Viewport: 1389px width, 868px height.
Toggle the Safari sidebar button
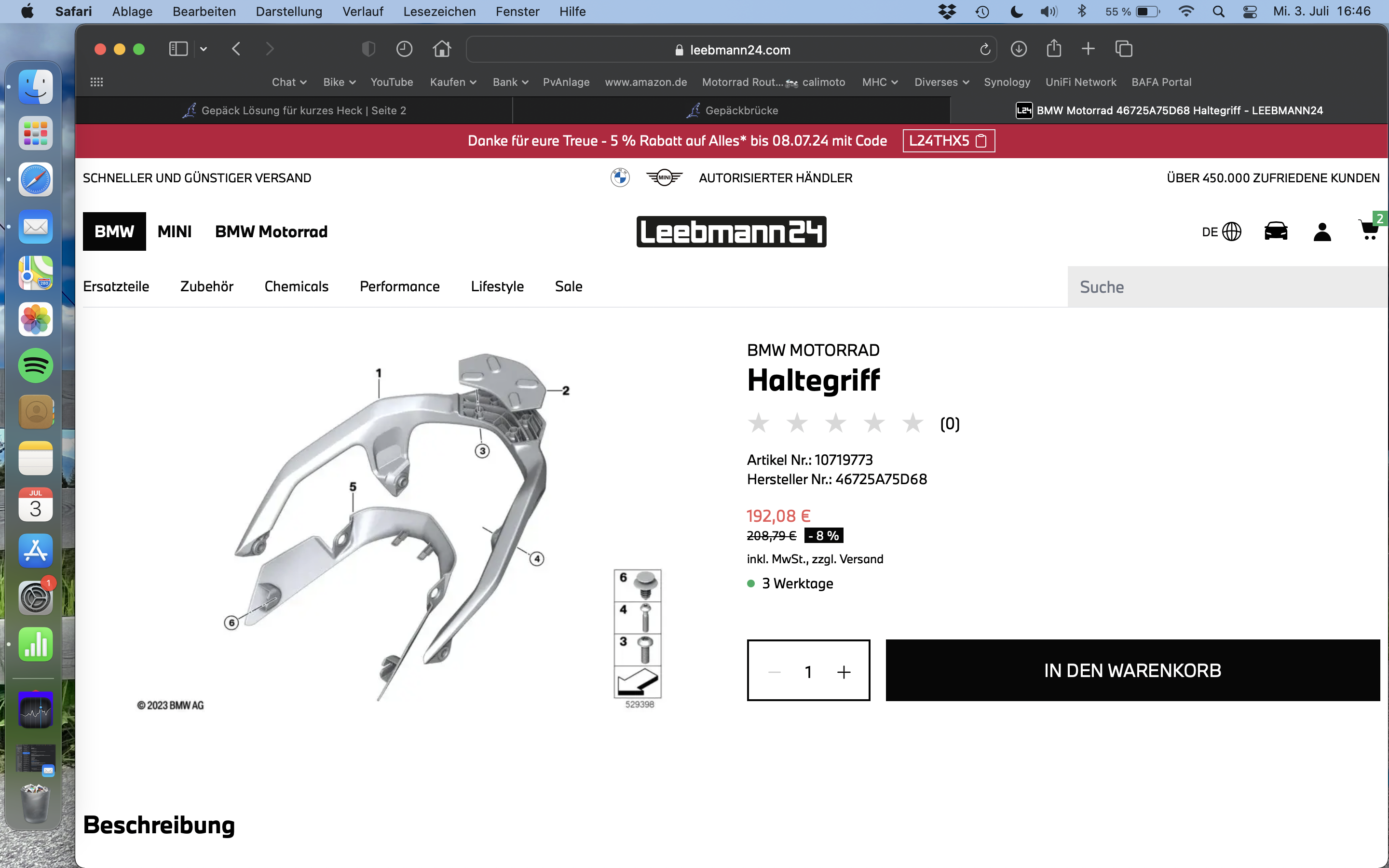[178, 49]
